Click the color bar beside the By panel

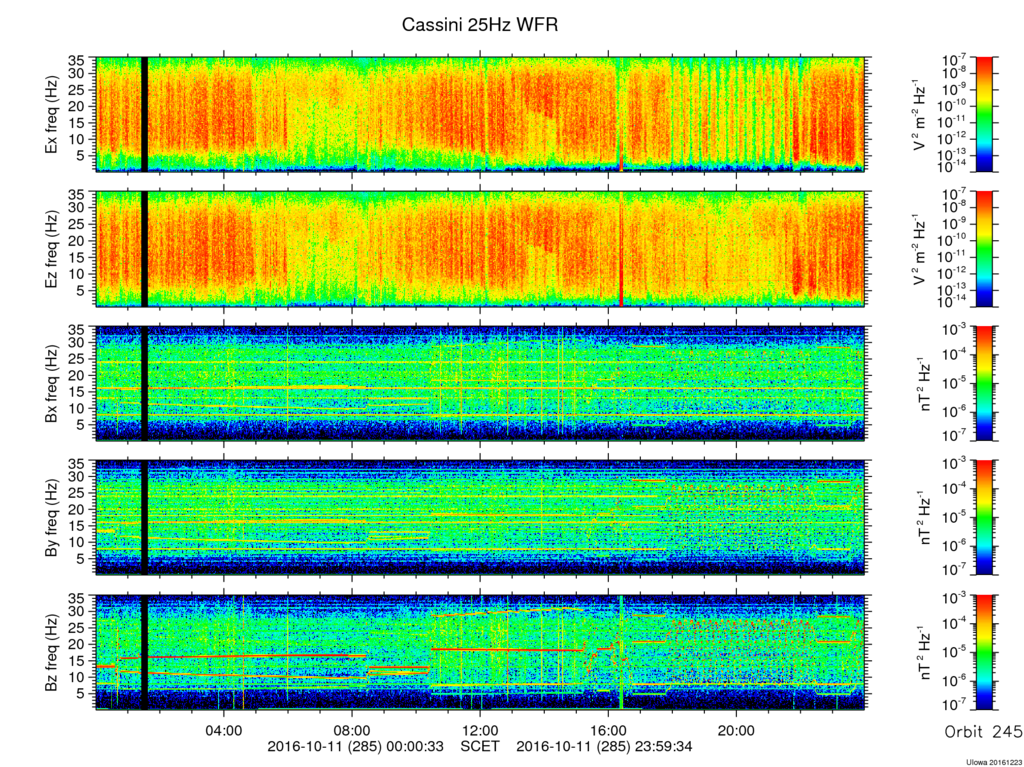pyautogui.click(x=984, y=517)
